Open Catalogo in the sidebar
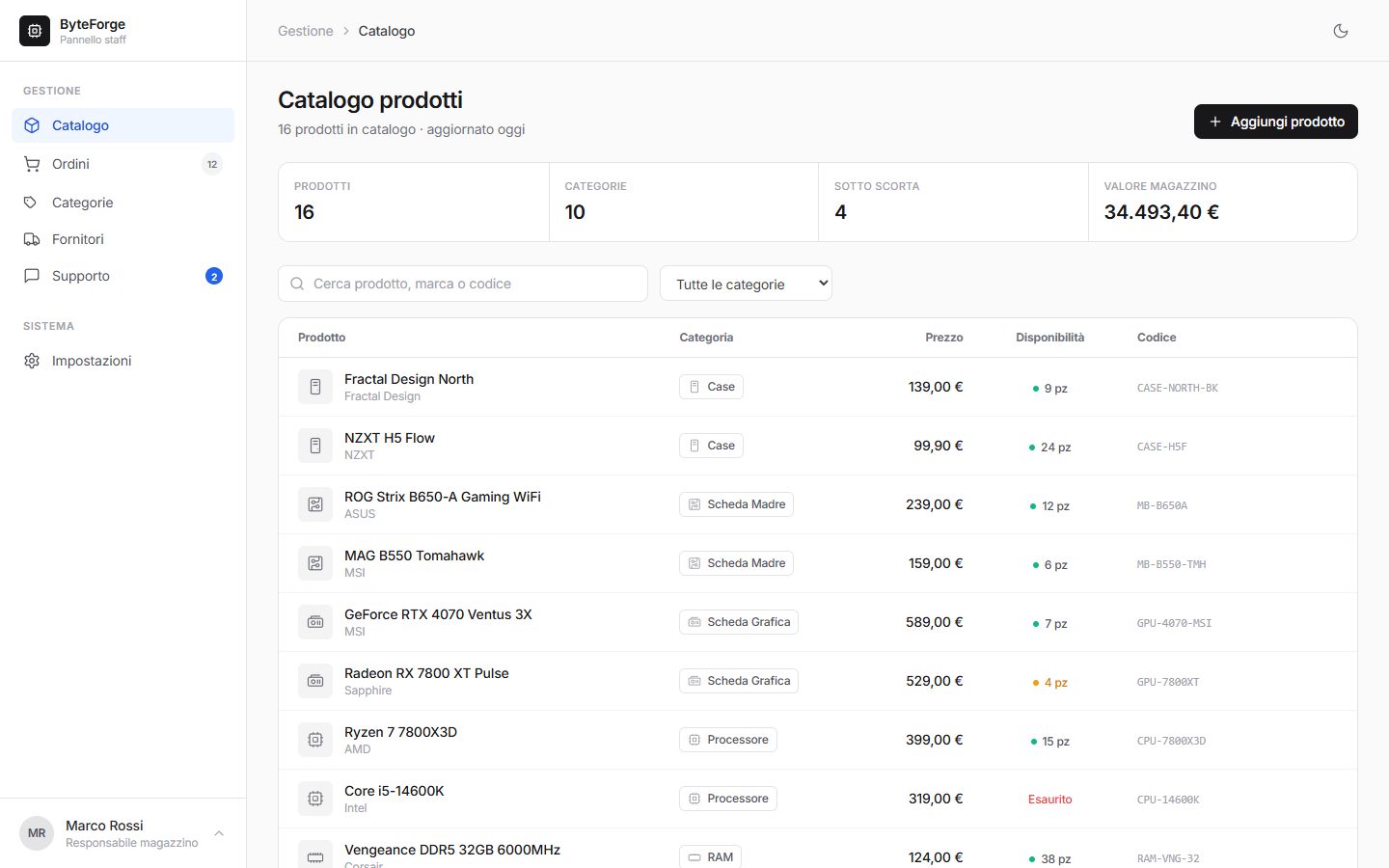This screenshot has width=1389, height=868. 123,125
